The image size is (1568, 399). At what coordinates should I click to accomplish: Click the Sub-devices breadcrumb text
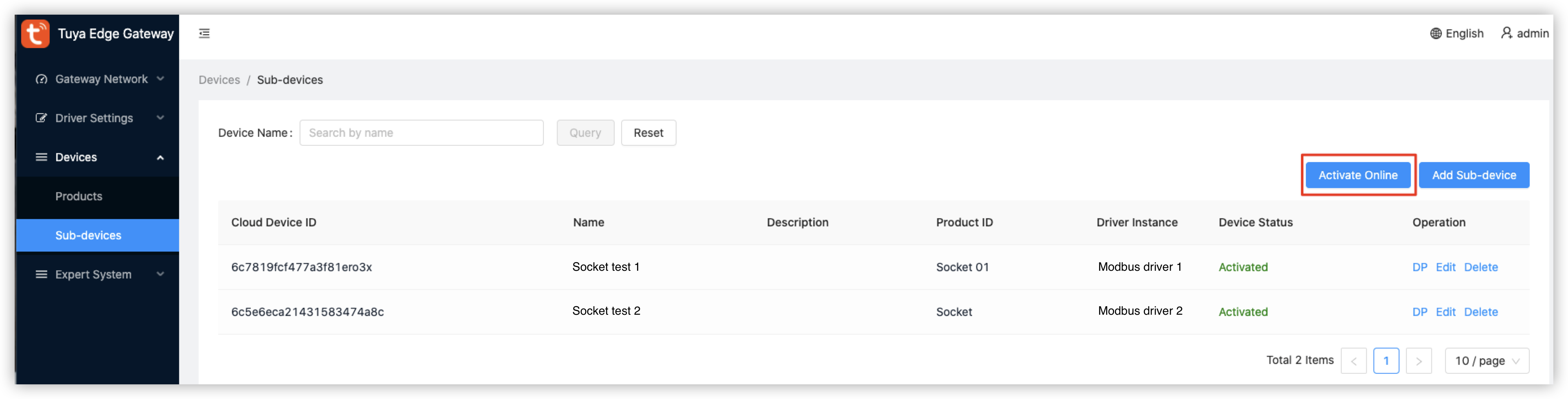[290, 80]
